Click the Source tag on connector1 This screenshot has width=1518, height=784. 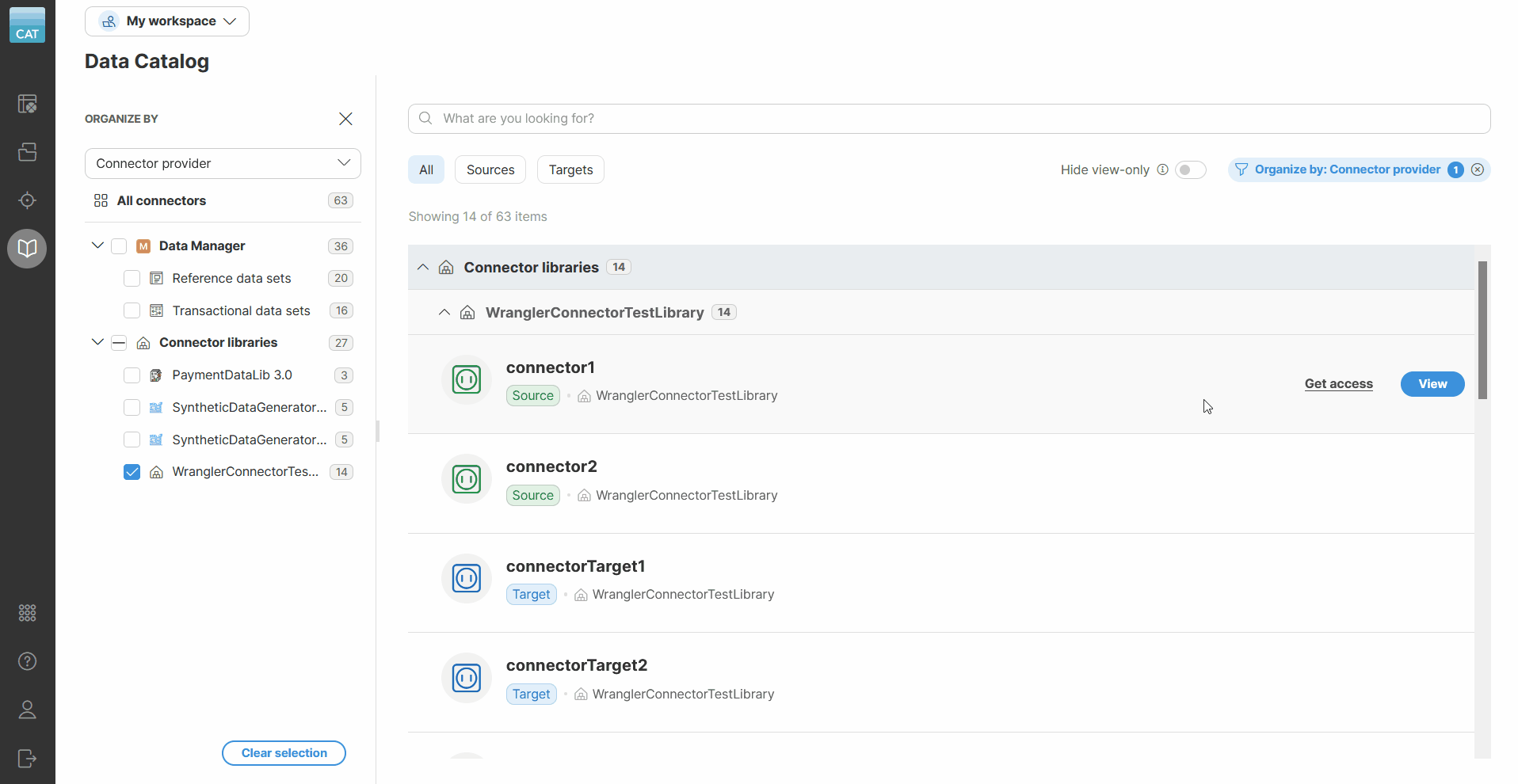tap(533, 396)
